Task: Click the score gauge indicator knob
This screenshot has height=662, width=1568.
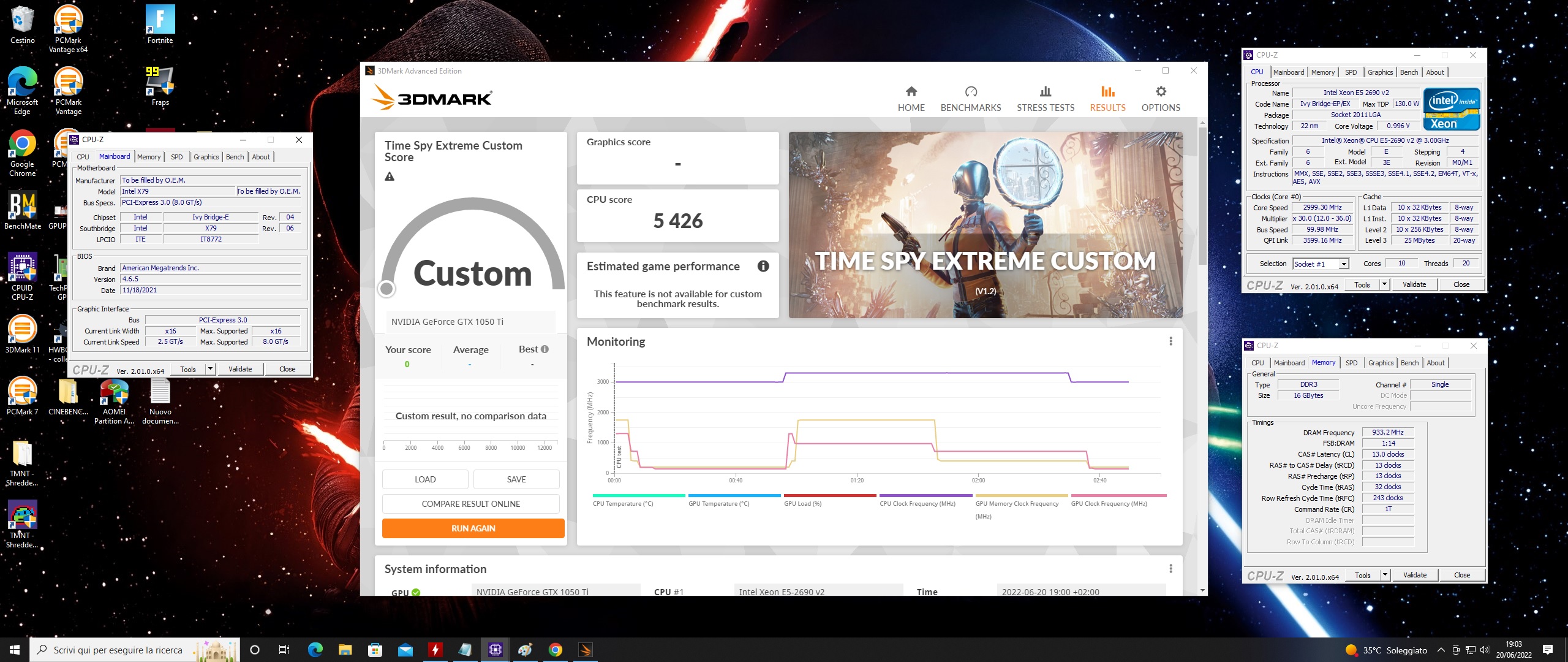Action: click(x=386, y=288)
